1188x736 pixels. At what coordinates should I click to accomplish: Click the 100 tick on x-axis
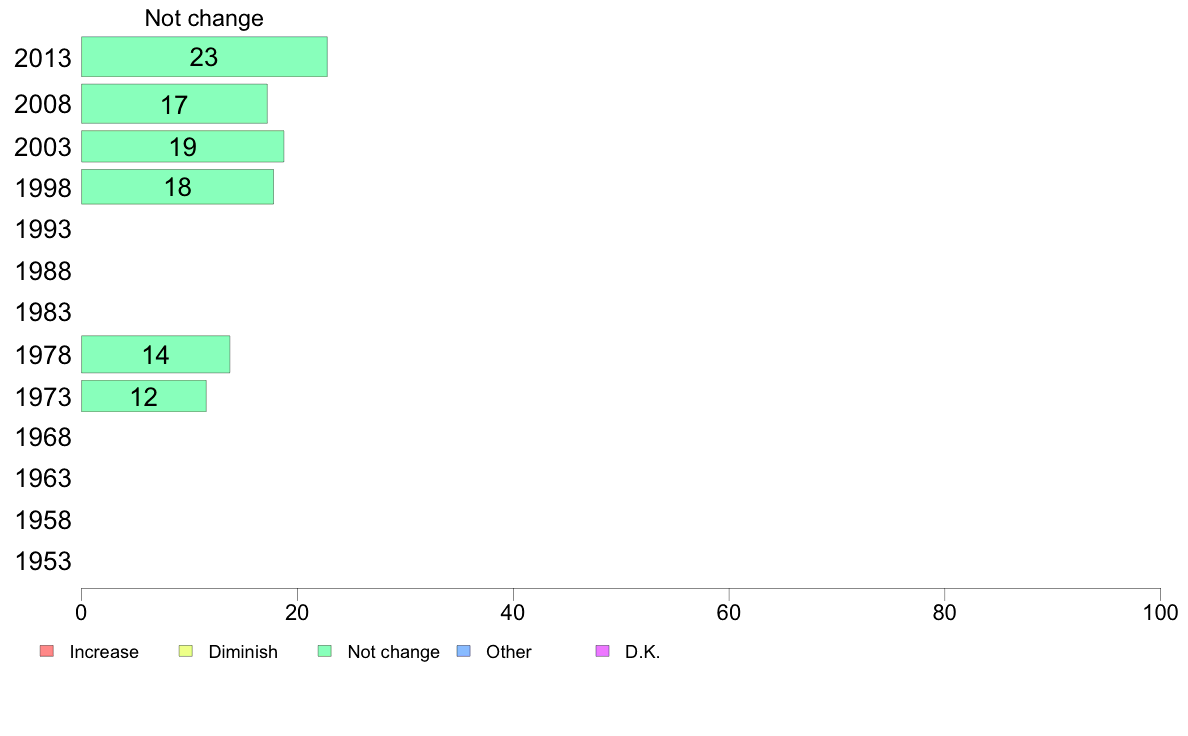pyautogui.click(x=1160, y=612)
